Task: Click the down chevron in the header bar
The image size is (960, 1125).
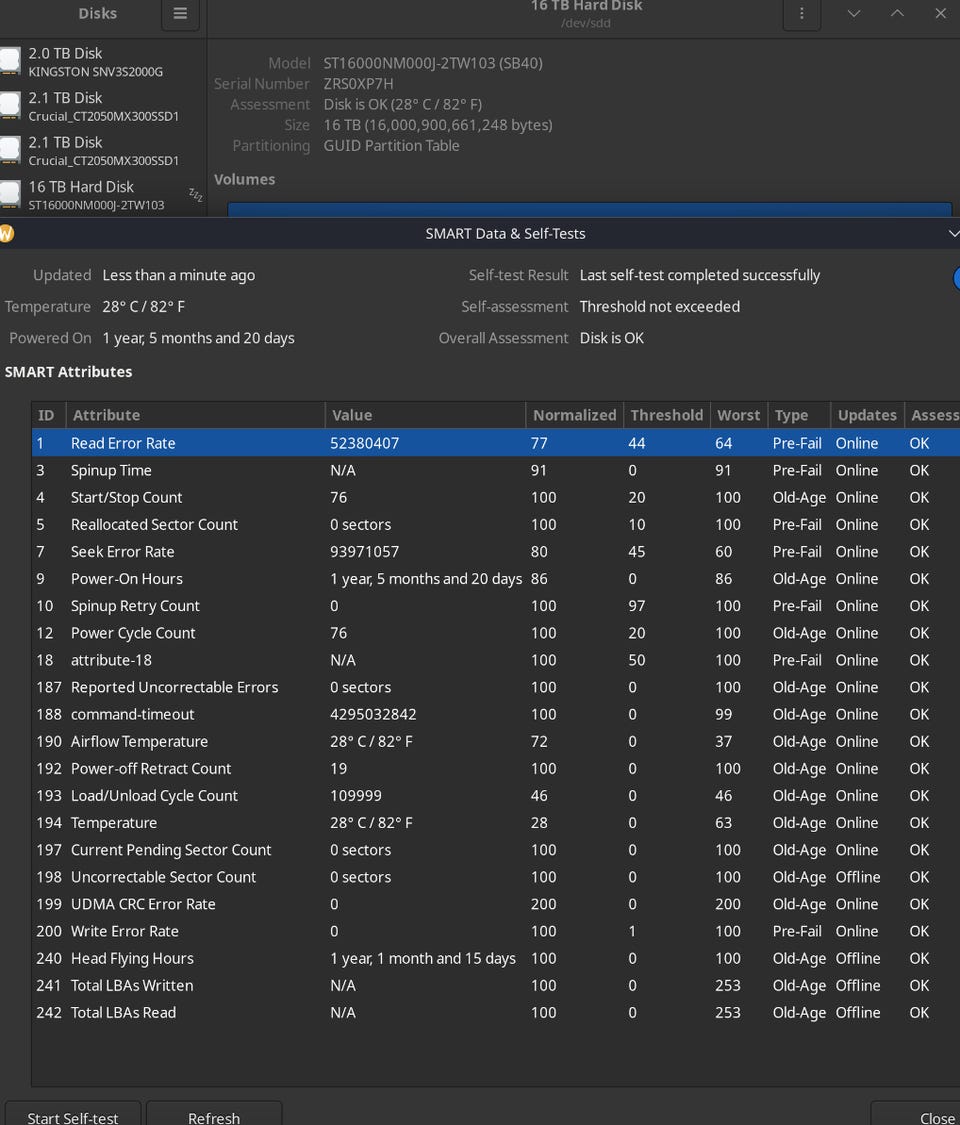Action: 854,14
